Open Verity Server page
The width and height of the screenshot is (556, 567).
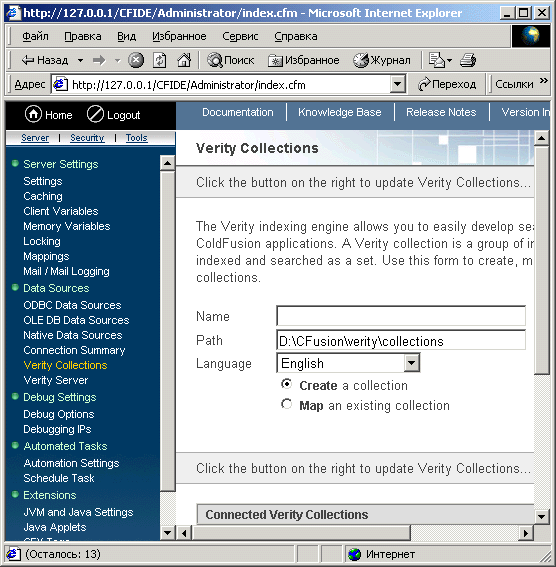coord(56,380)
